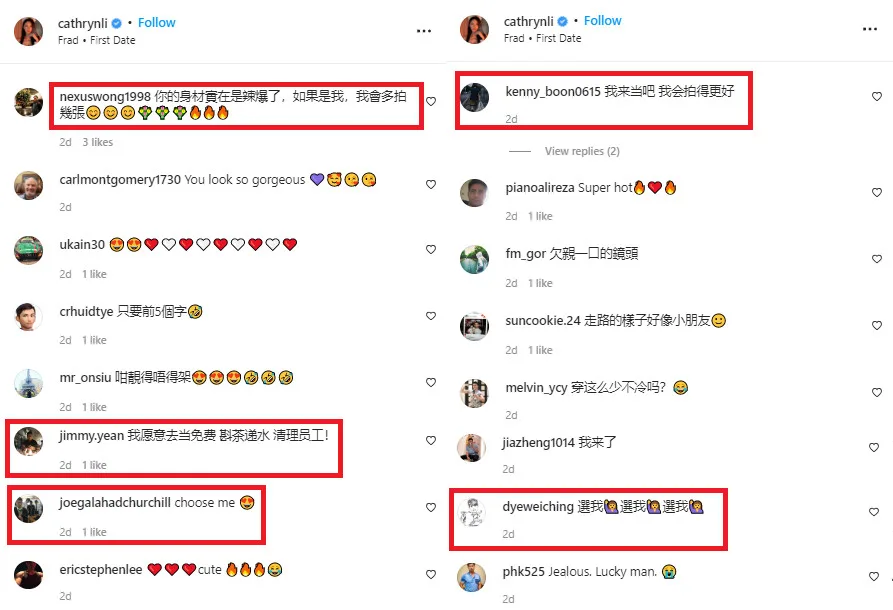View suncookie.24's avatar
Viewport: 893px width, 610px height.
coord(474,326)
